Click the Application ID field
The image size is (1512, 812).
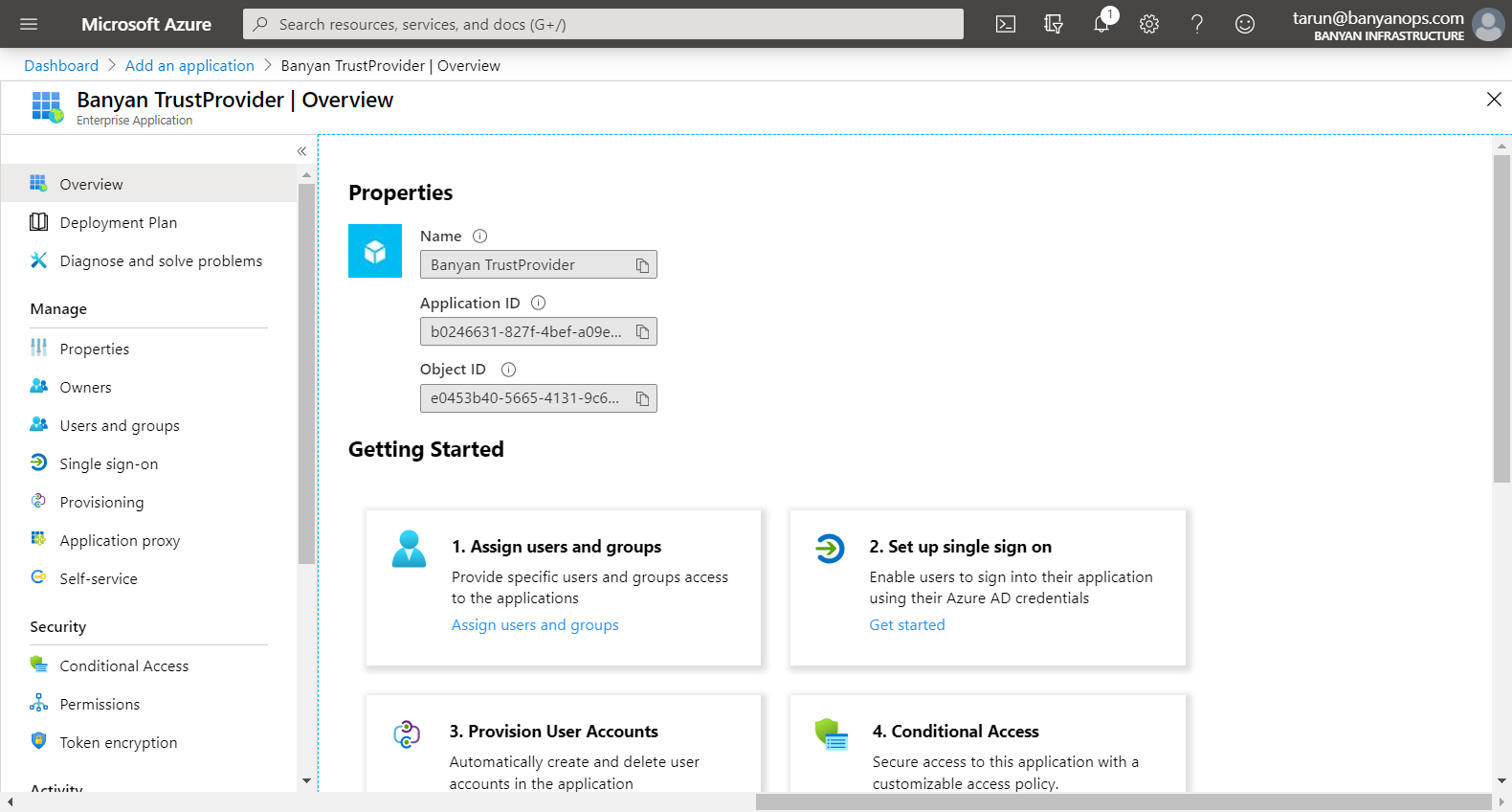pos(539,332)
